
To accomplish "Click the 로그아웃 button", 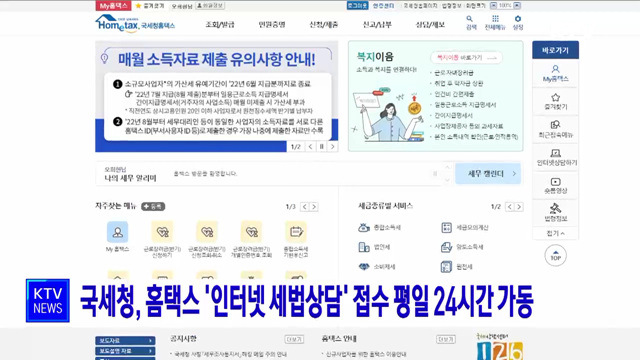I will [x=357, y=5].
